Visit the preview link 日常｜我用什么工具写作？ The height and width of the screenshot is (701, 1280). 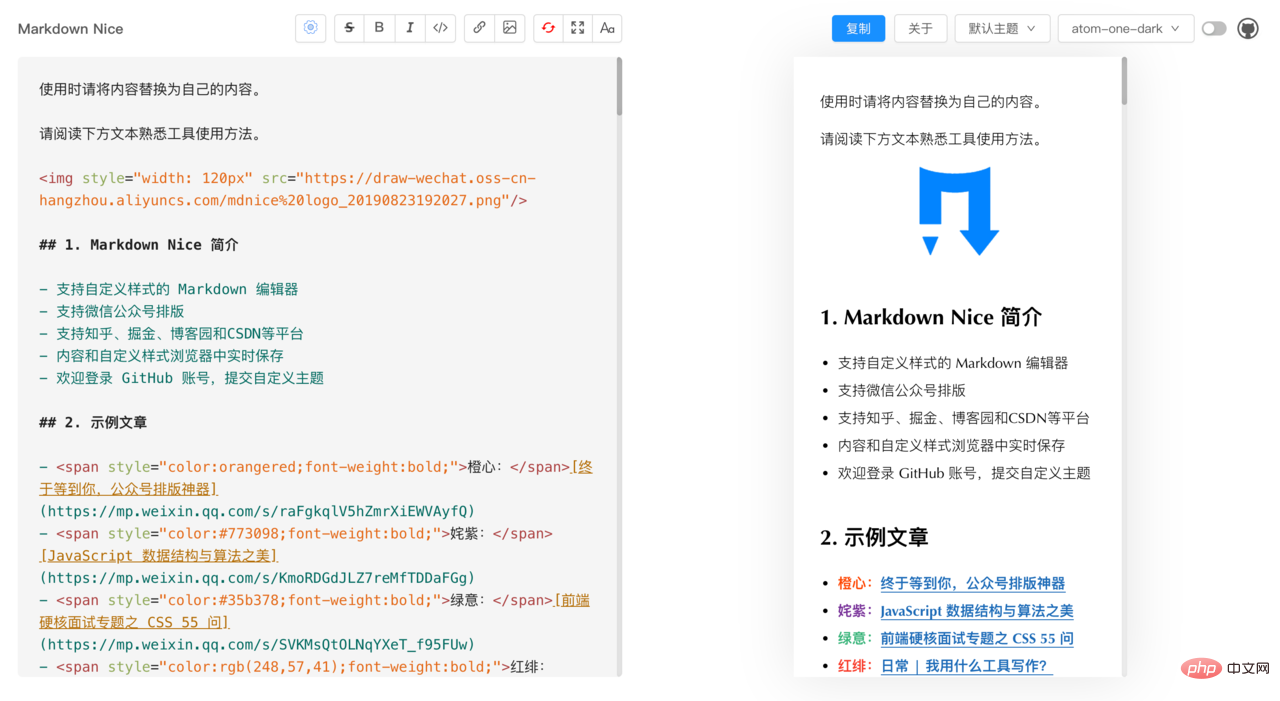(967, 666)
